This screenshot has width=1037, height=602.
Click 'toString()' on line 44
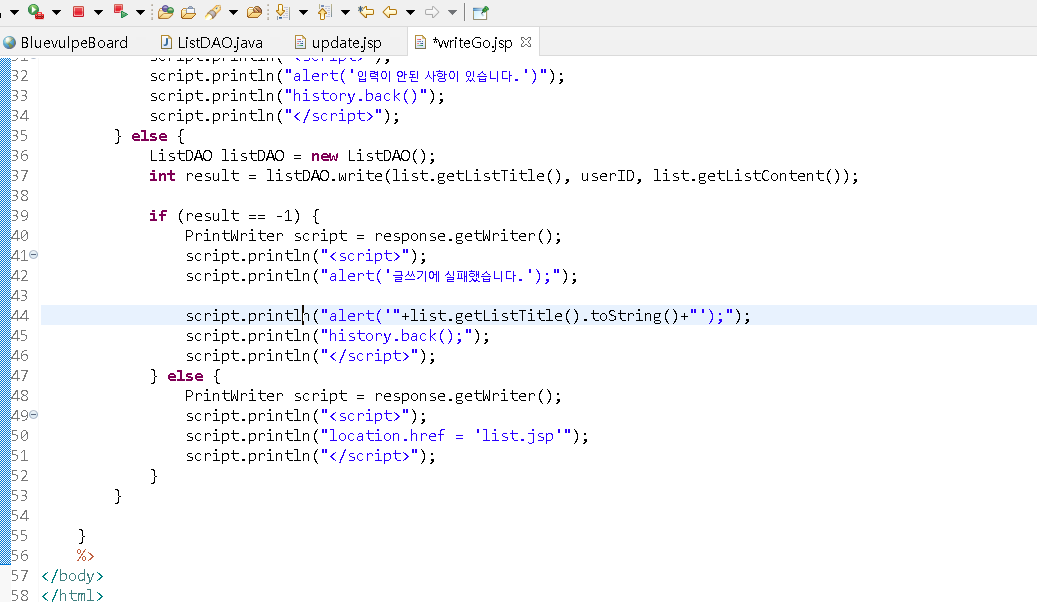[x=635, y=316]
